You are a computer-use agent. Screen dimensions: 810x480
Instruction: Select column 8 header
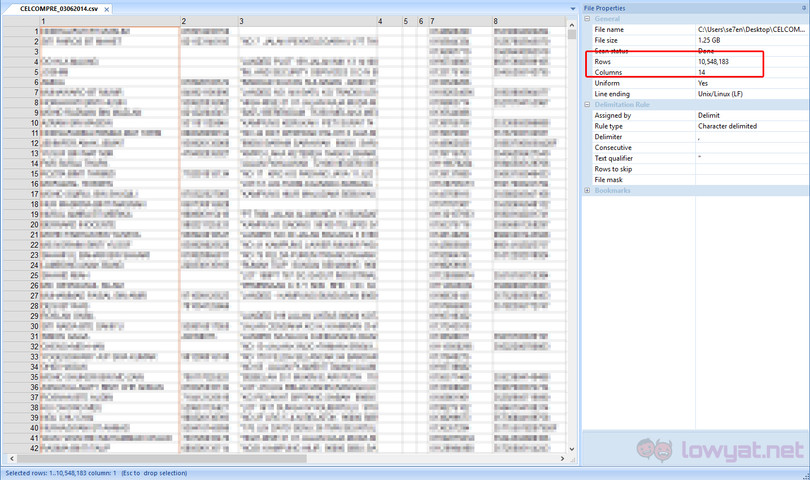click(x=535, y=21)
